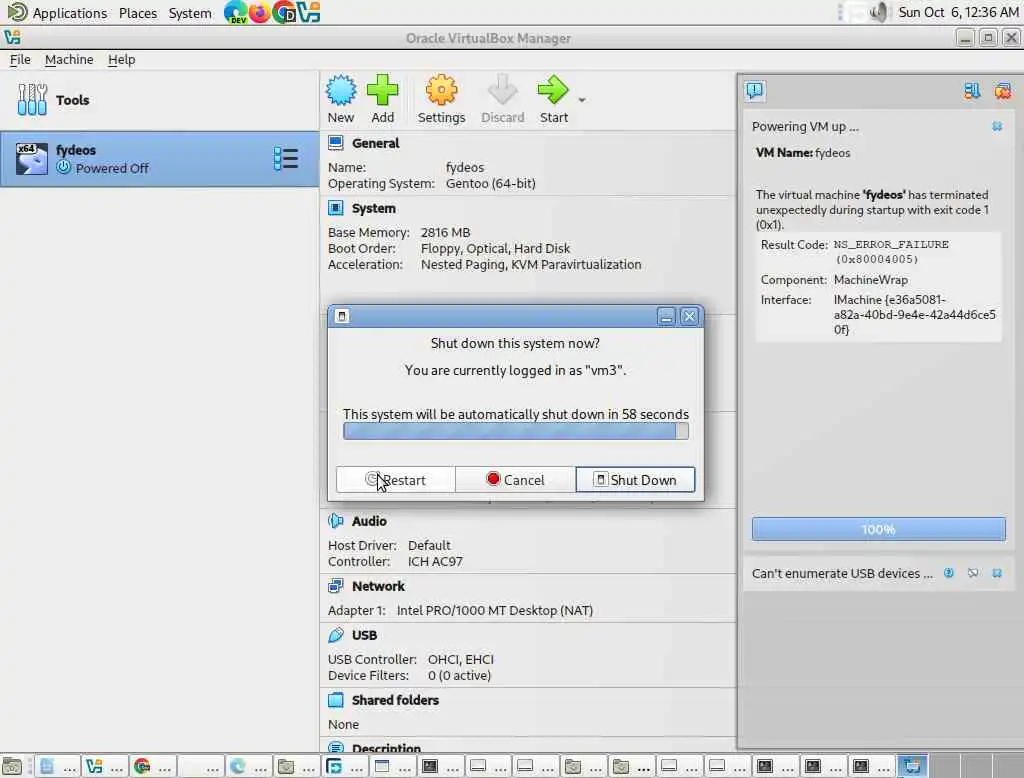Switch to VirtualBox taskbar entry
The width and height of the screenshot is (1024, 778).
(x=104, y=766)
